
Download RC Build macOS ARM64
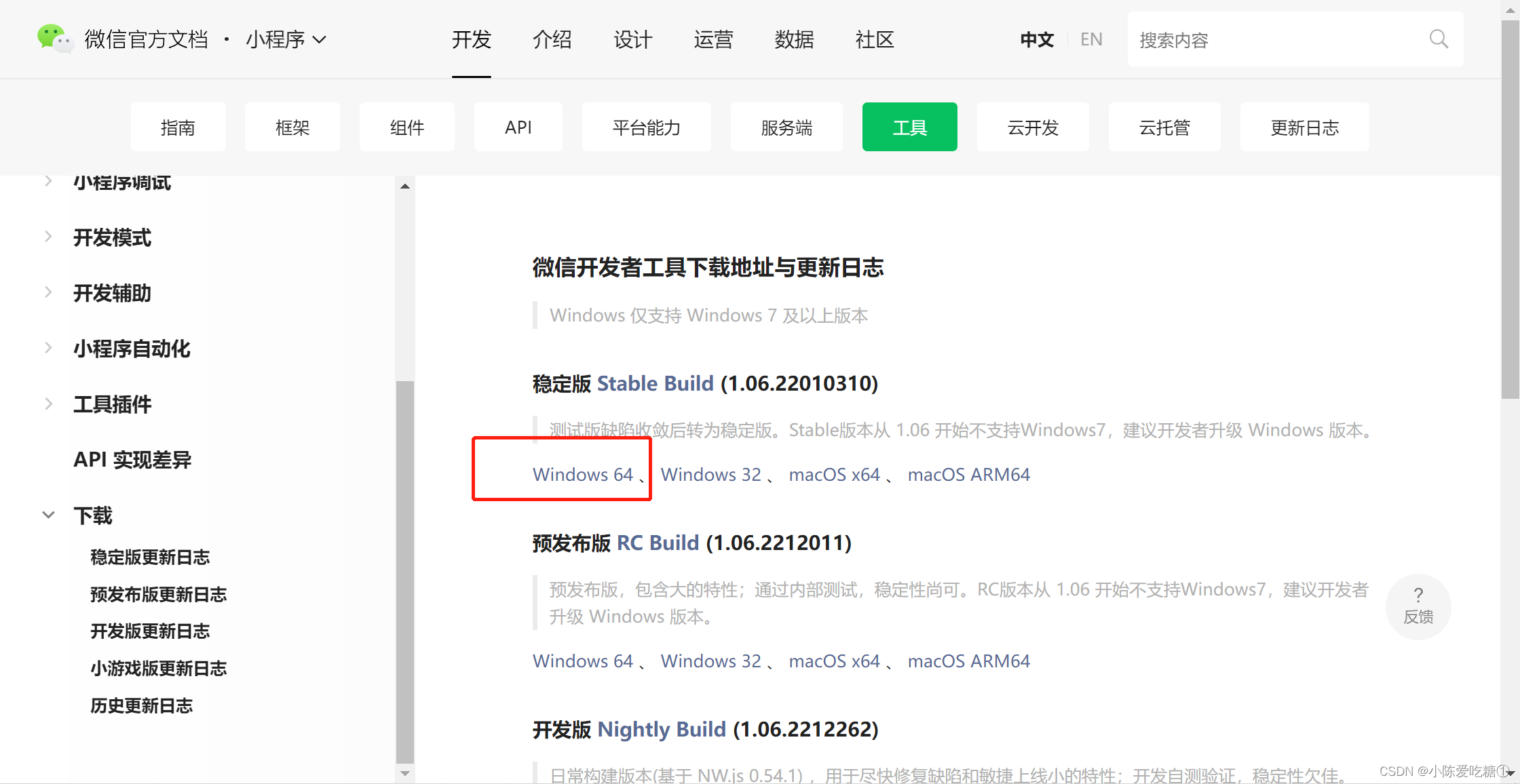968,661
